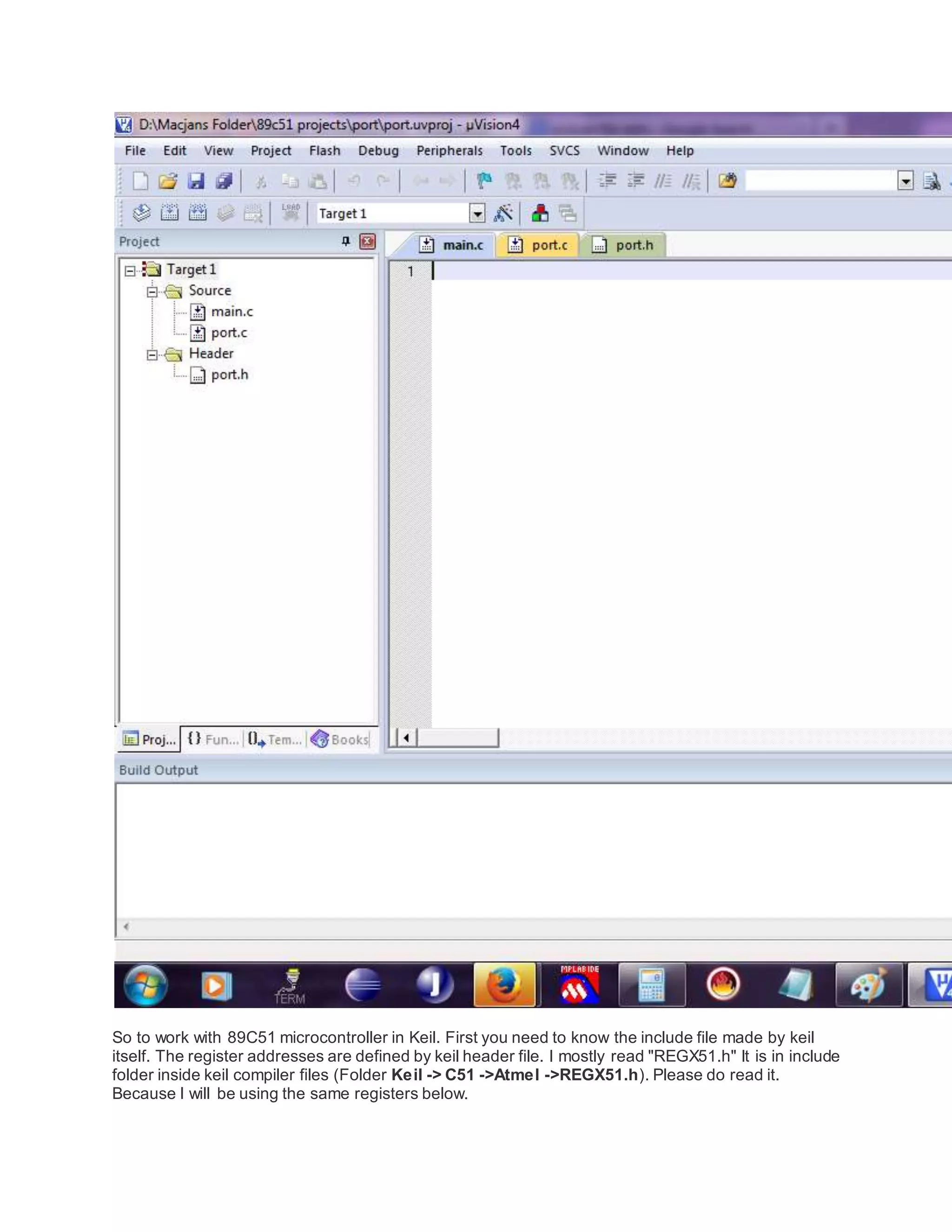Viewport: 952px width, 1232px height.
Task: Click the Translate current file icon
Action: coord(142,213)
